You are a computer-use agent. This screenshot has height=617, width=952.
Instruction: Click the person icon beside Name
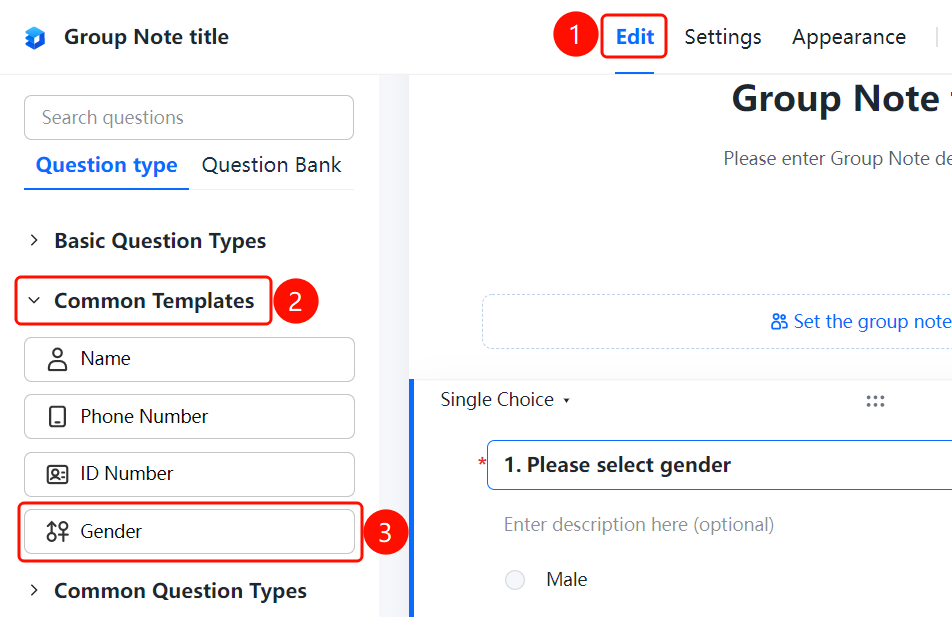click(x=58, y=359)
